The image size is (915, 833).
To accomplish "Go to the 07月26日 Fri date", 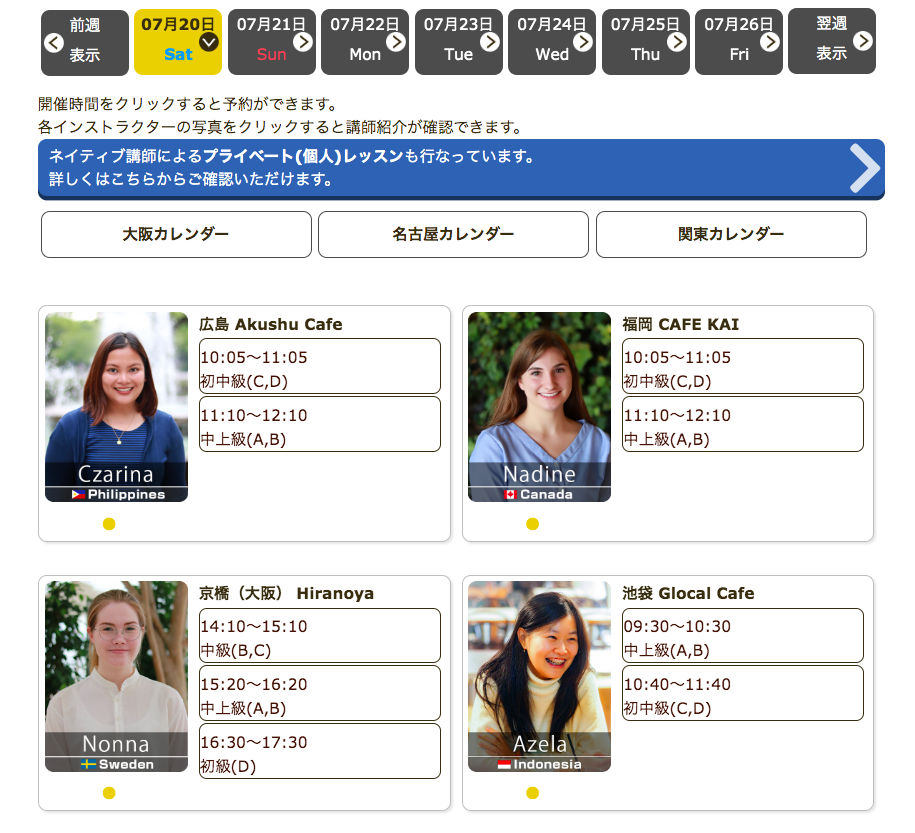I will tap(738, 42).
